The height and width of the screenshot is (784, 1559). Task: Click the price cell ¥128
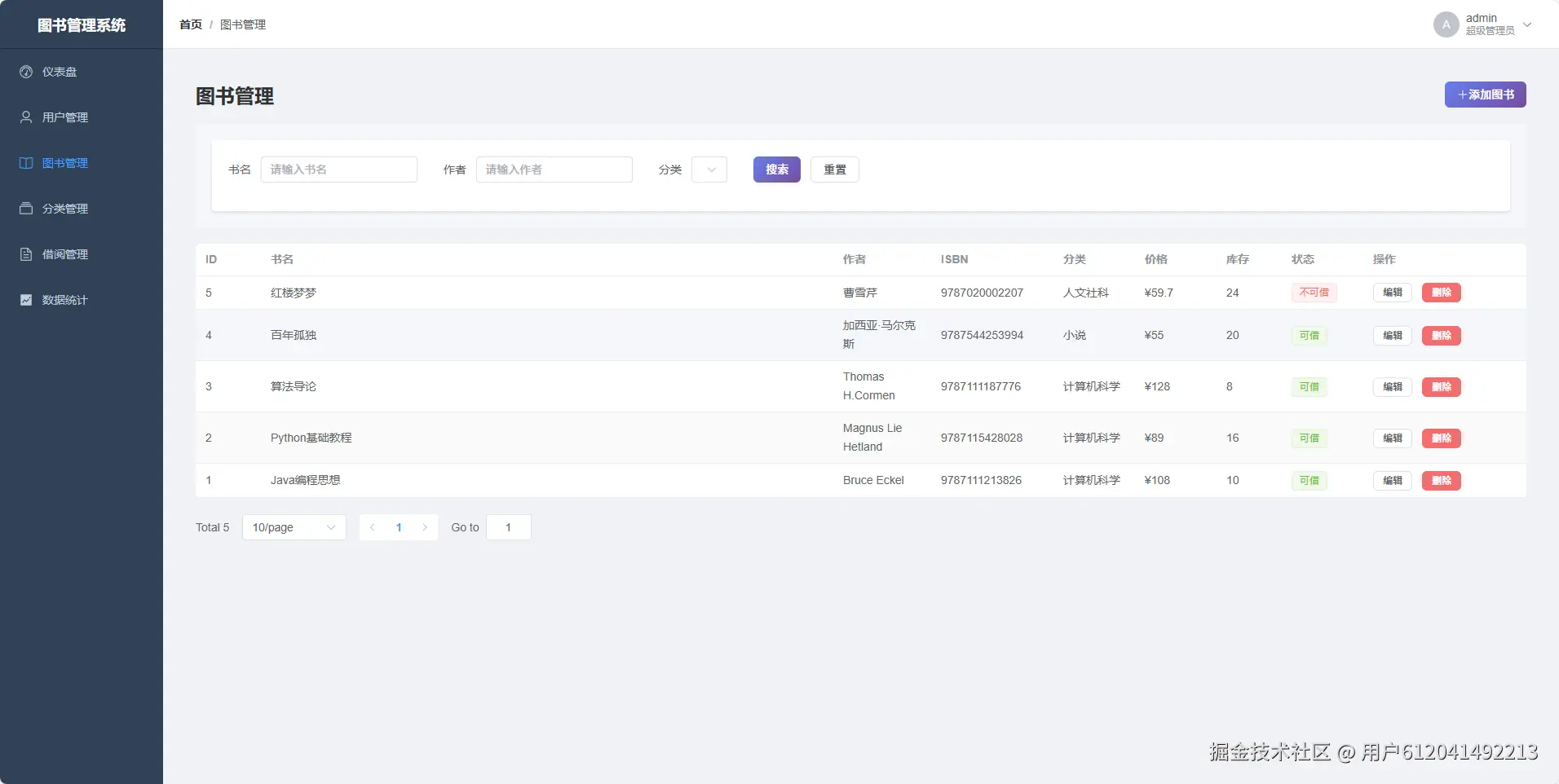(1157, 386)
